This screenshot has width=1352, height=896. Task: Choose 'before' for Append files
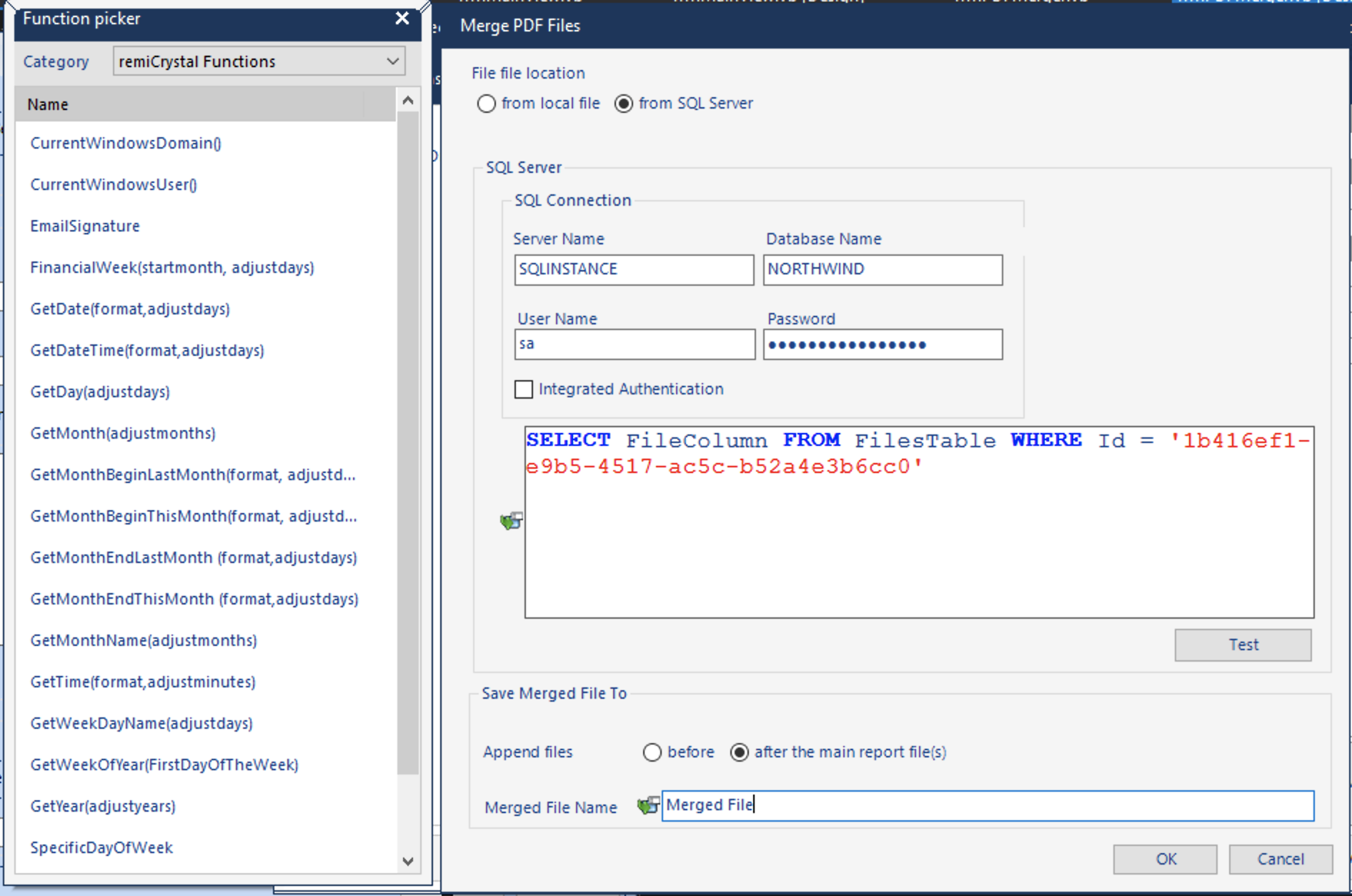coord(652,752)
